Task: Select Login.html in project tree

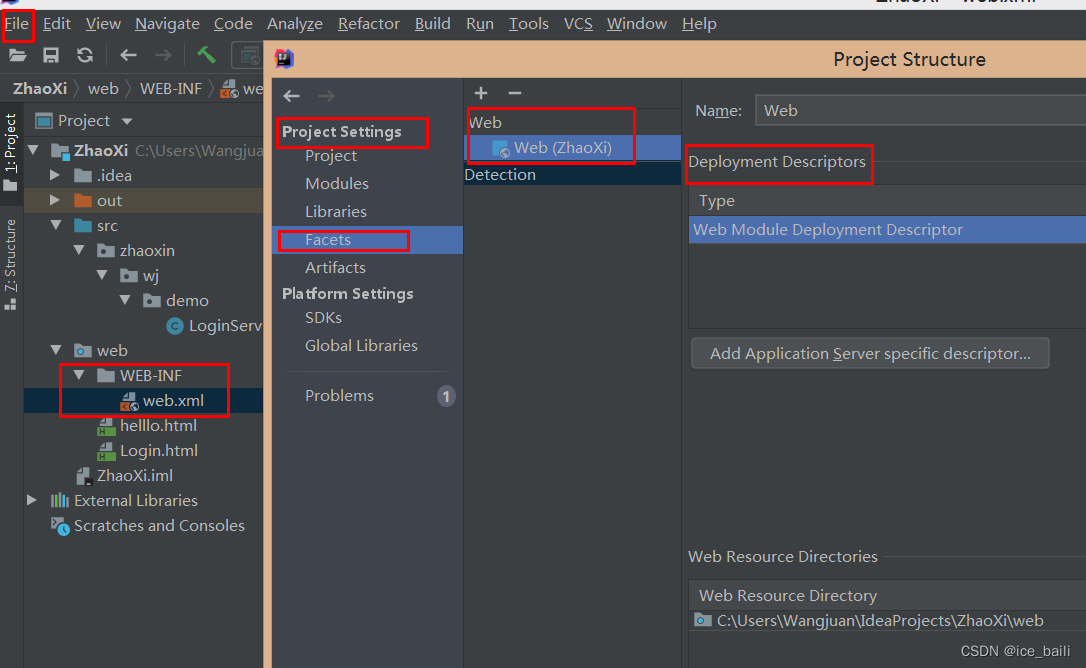Action: 159,451
